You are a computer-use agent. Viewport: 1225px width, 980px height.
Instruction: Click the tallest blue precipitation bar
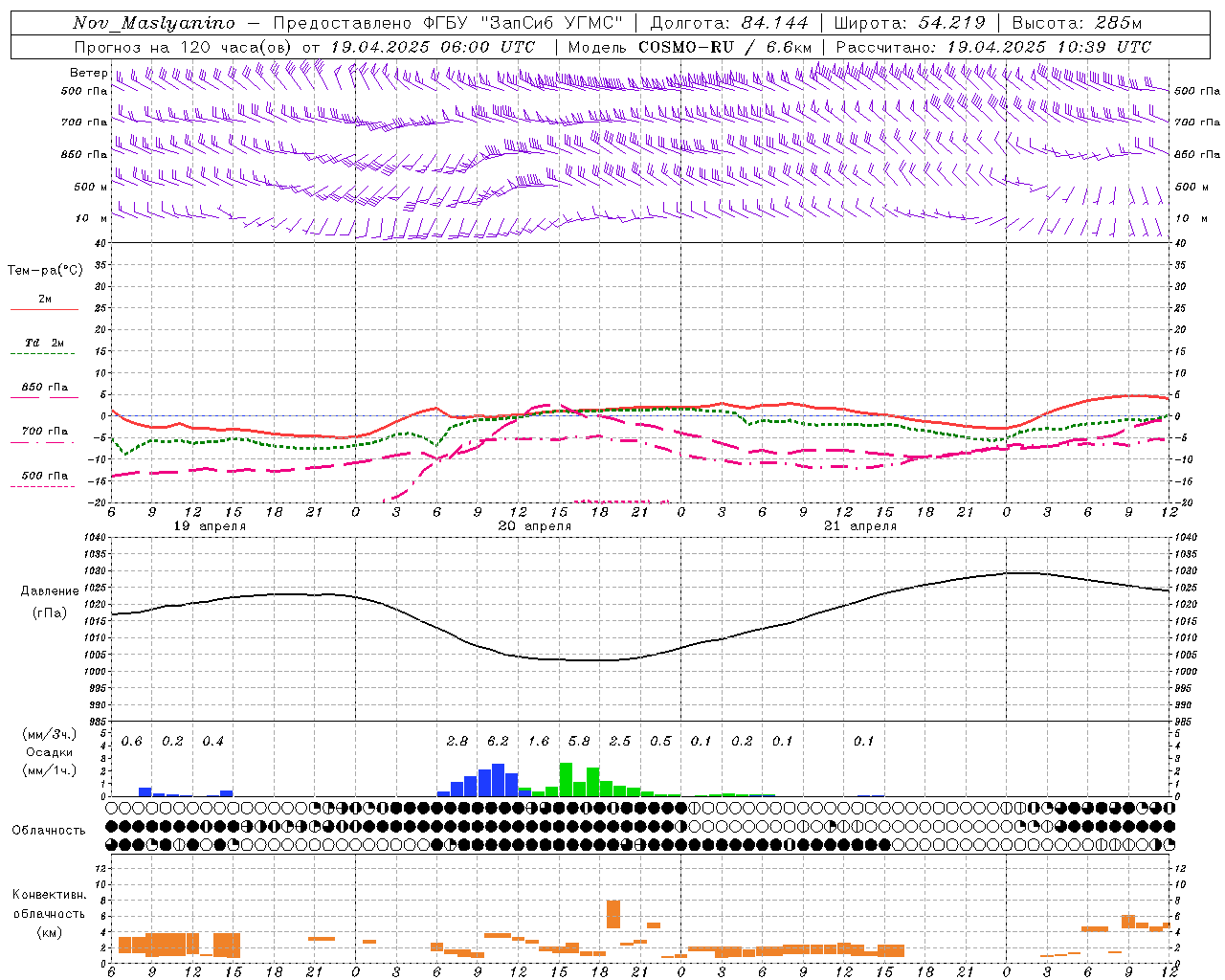[498, 780]
